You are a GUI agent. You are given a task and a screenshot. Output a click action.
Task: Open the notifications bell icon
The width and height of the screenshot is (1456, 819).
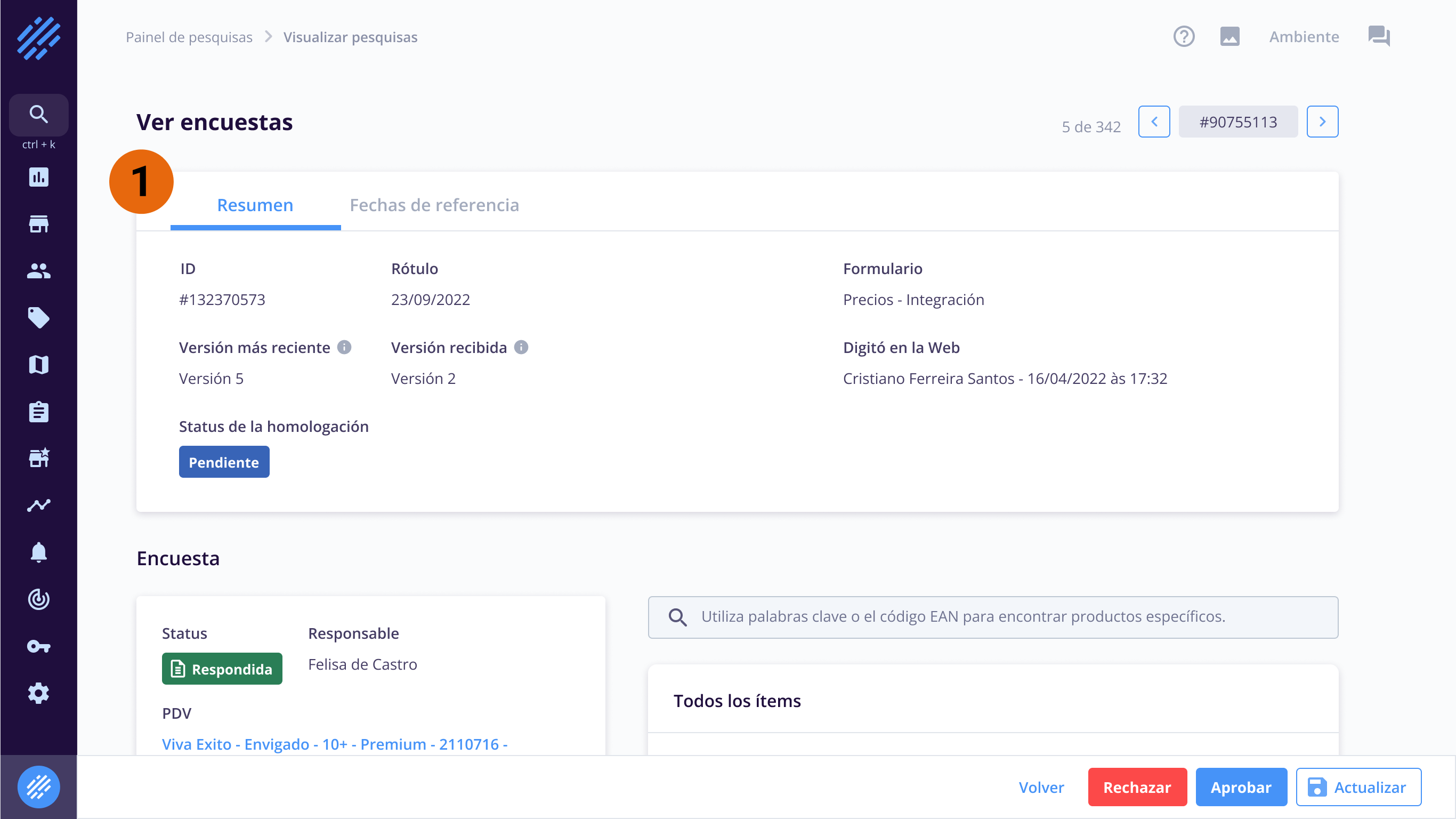pyautogui.click(x=38, y=552)
